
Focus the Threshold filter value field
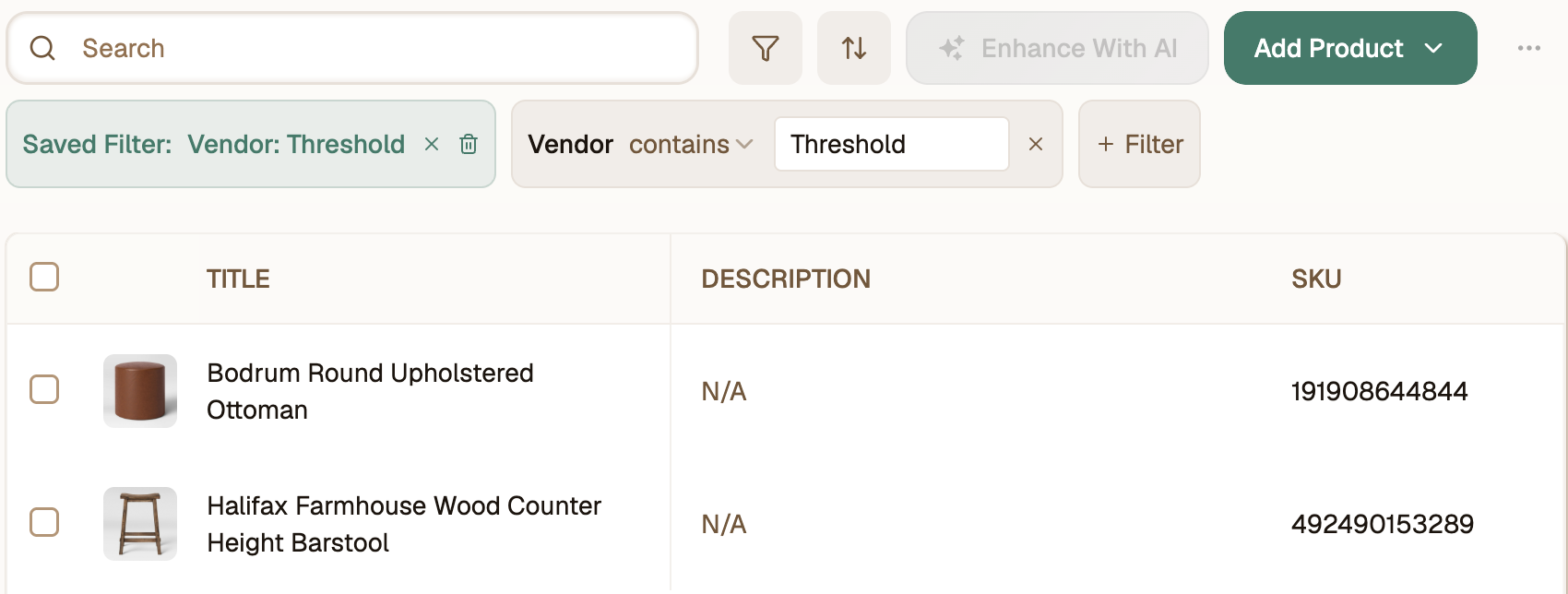[891, 144]
